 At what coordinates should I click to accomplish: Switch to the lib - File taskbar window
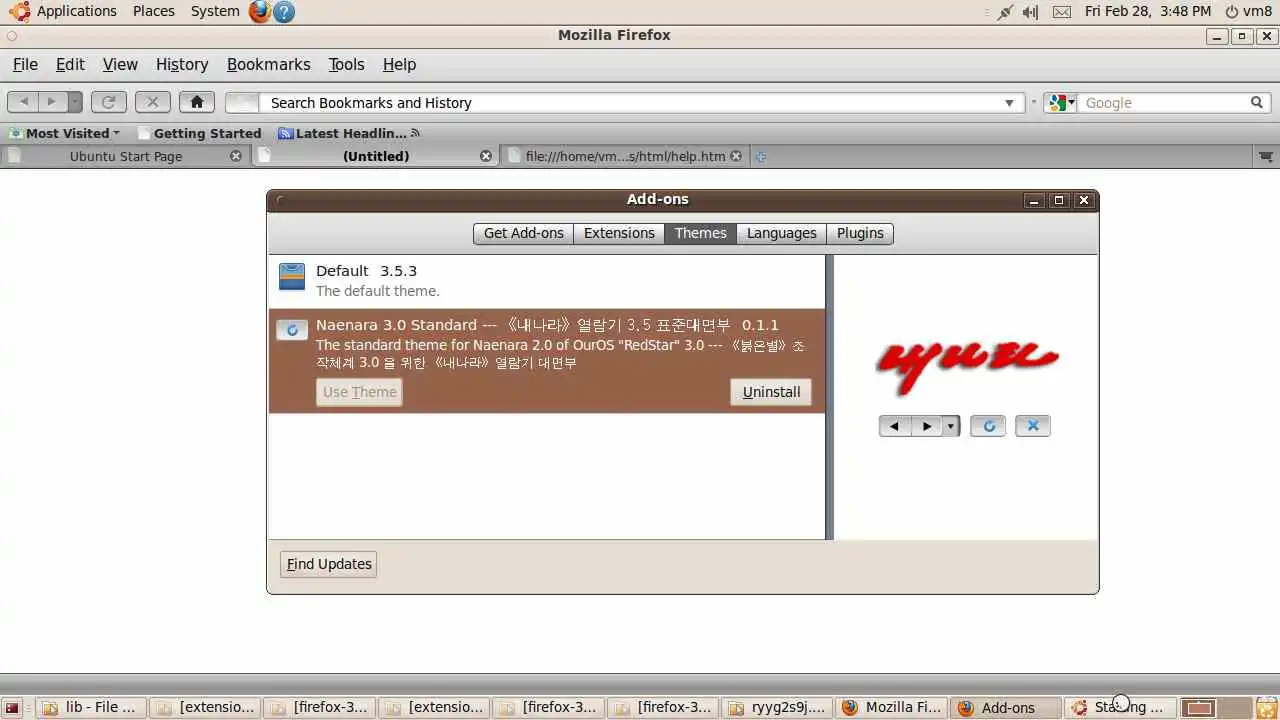tap(90, 708)
